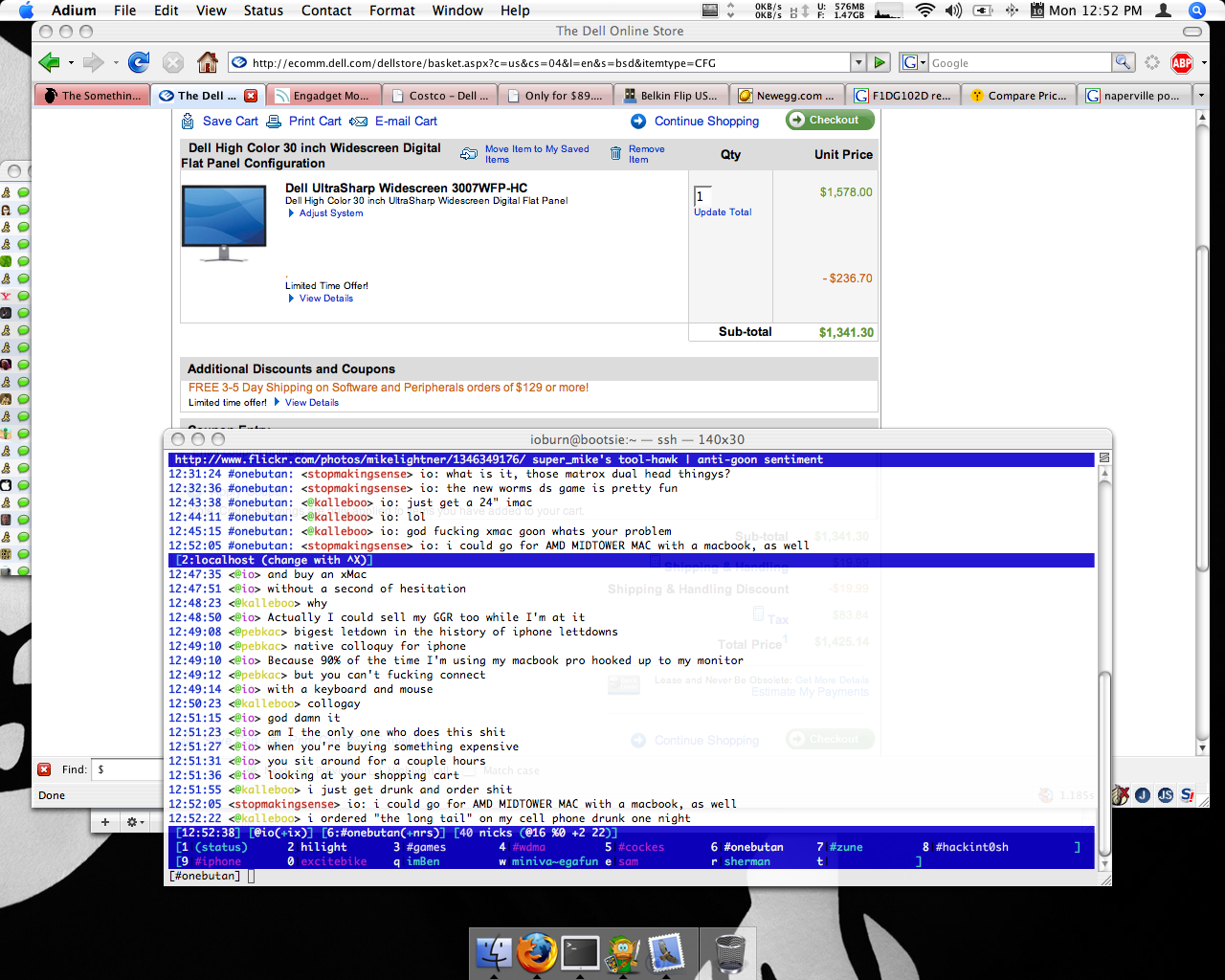Click the volume speaker icon in menu bar
Screen dimensions: 1225x980
tap(953, 11)
